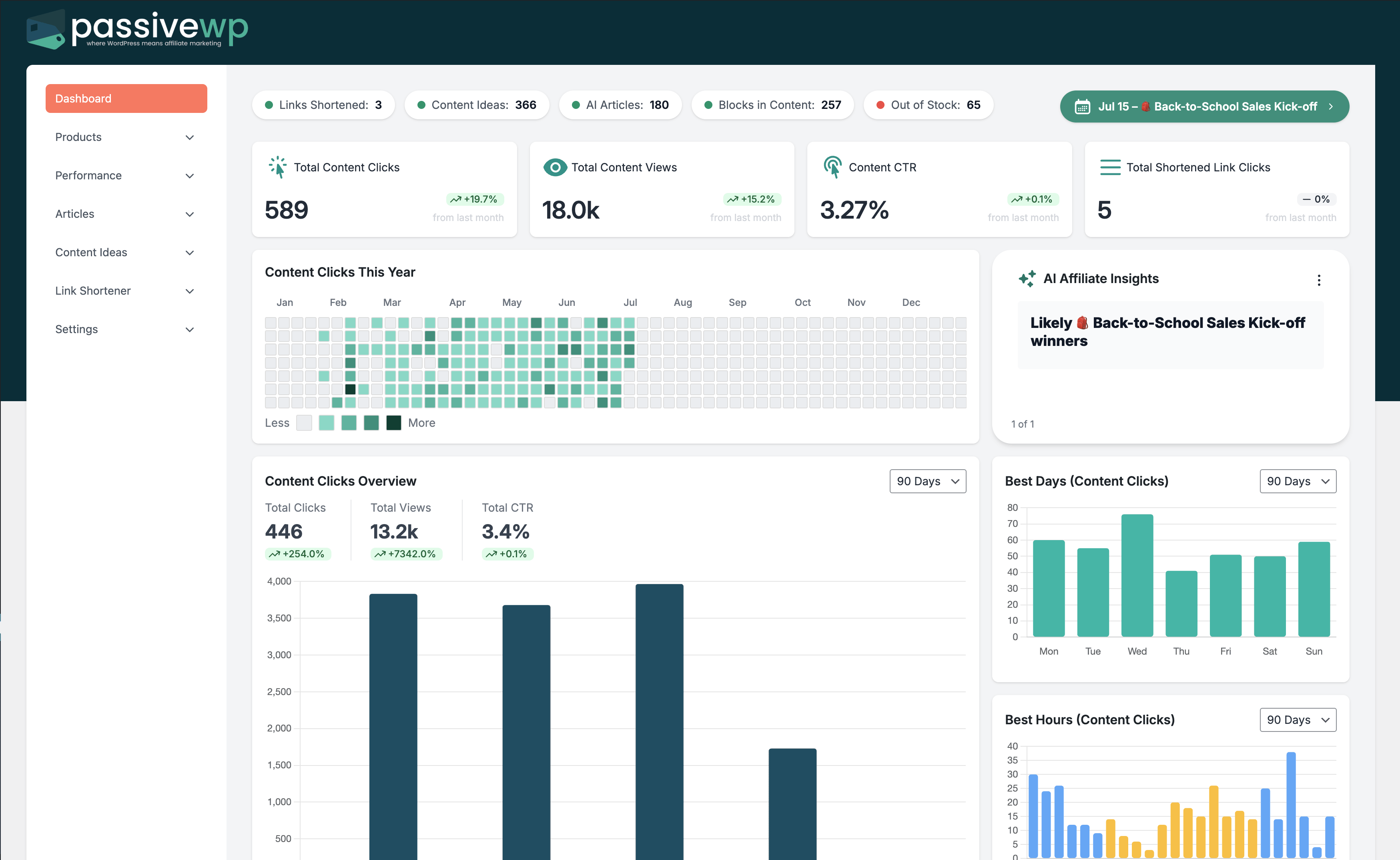Open the AI Affiliate Insights sparkle icon
Image resolution: width=1400 pixels, height=860 pixels.
coord(1027,278)
